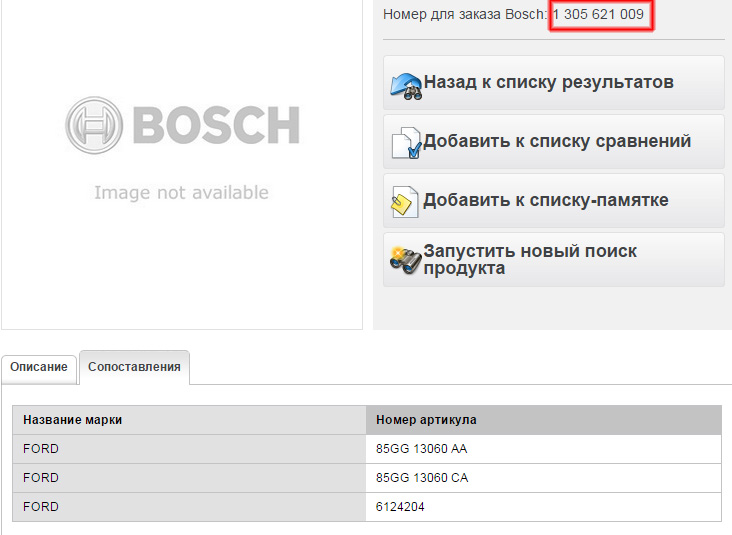The image size is (732, 535).
Task: Switch to the 'Описание' tab
Action: [x=39, y=367]
